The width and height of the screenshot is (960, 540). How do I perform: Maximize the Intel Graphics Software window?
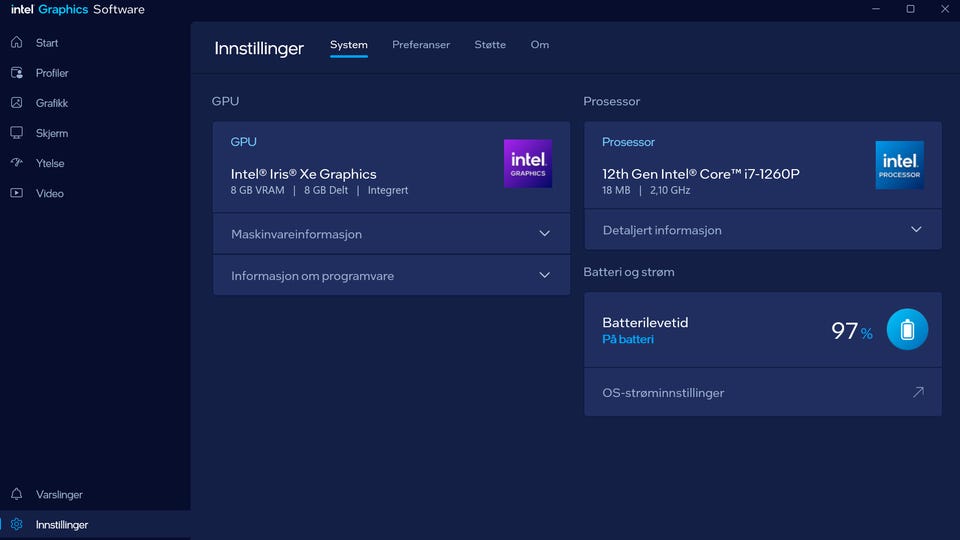tap(910, 9)
